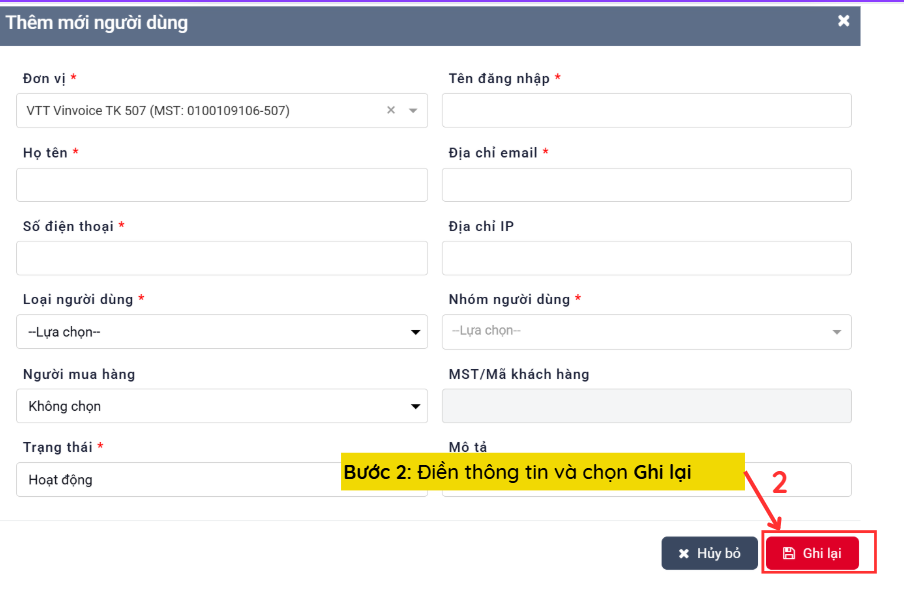
Task: Expand the Người mua hàng dropdown
Action: pyautogui.click(x=222, y=406)
